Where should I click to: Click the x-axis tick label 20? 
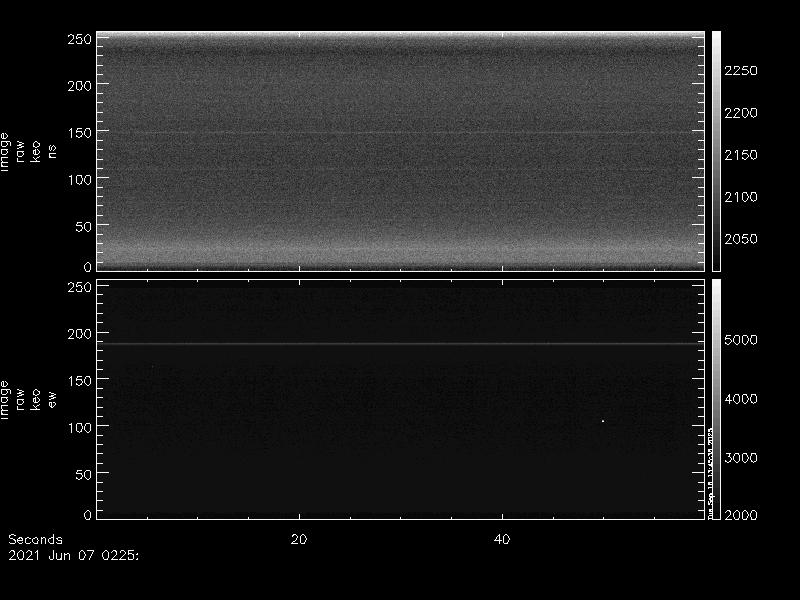pyautogui.click(x=298, y=539)
